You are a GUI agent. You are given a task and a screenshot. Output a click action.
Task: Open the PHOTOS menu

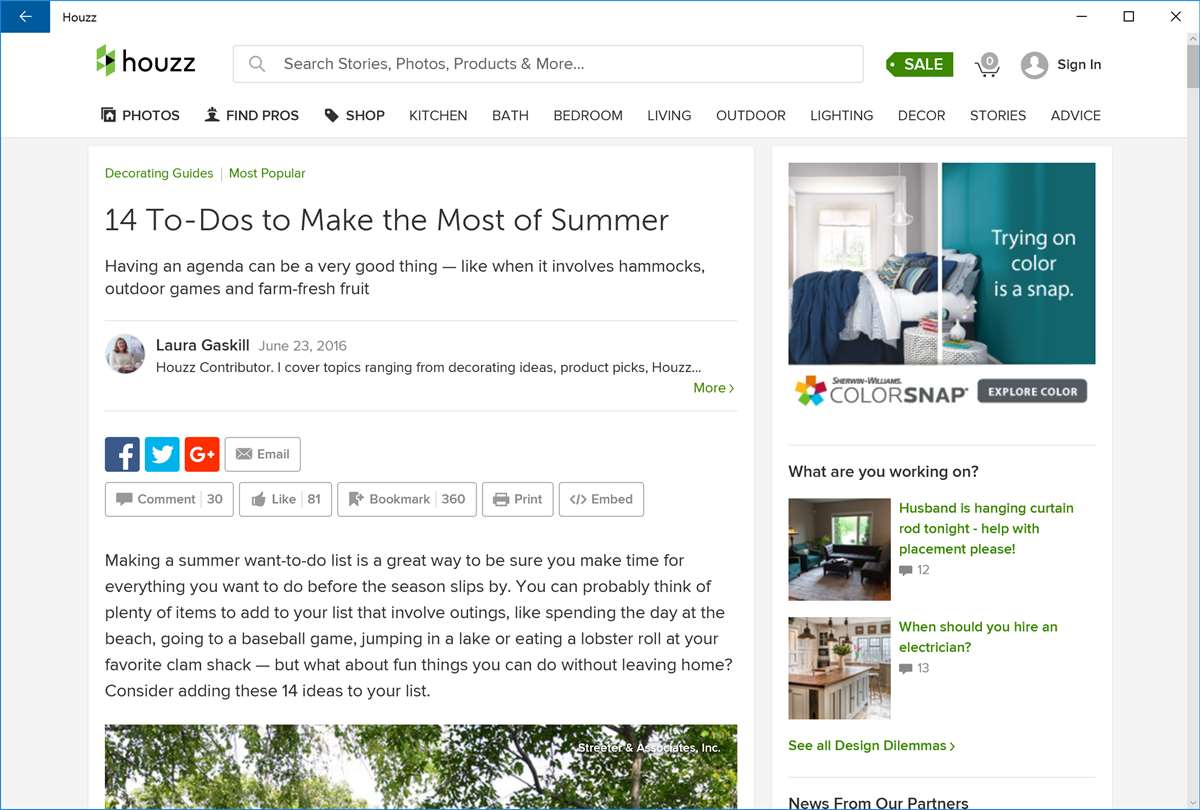pyautogui.click(x=141, y=115)
